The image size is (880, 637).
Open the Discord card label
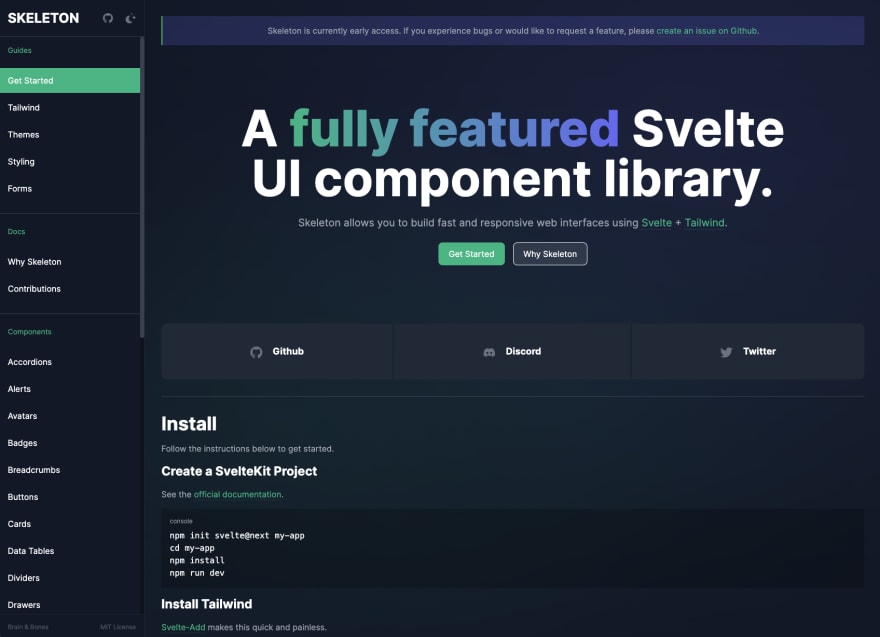523,351
